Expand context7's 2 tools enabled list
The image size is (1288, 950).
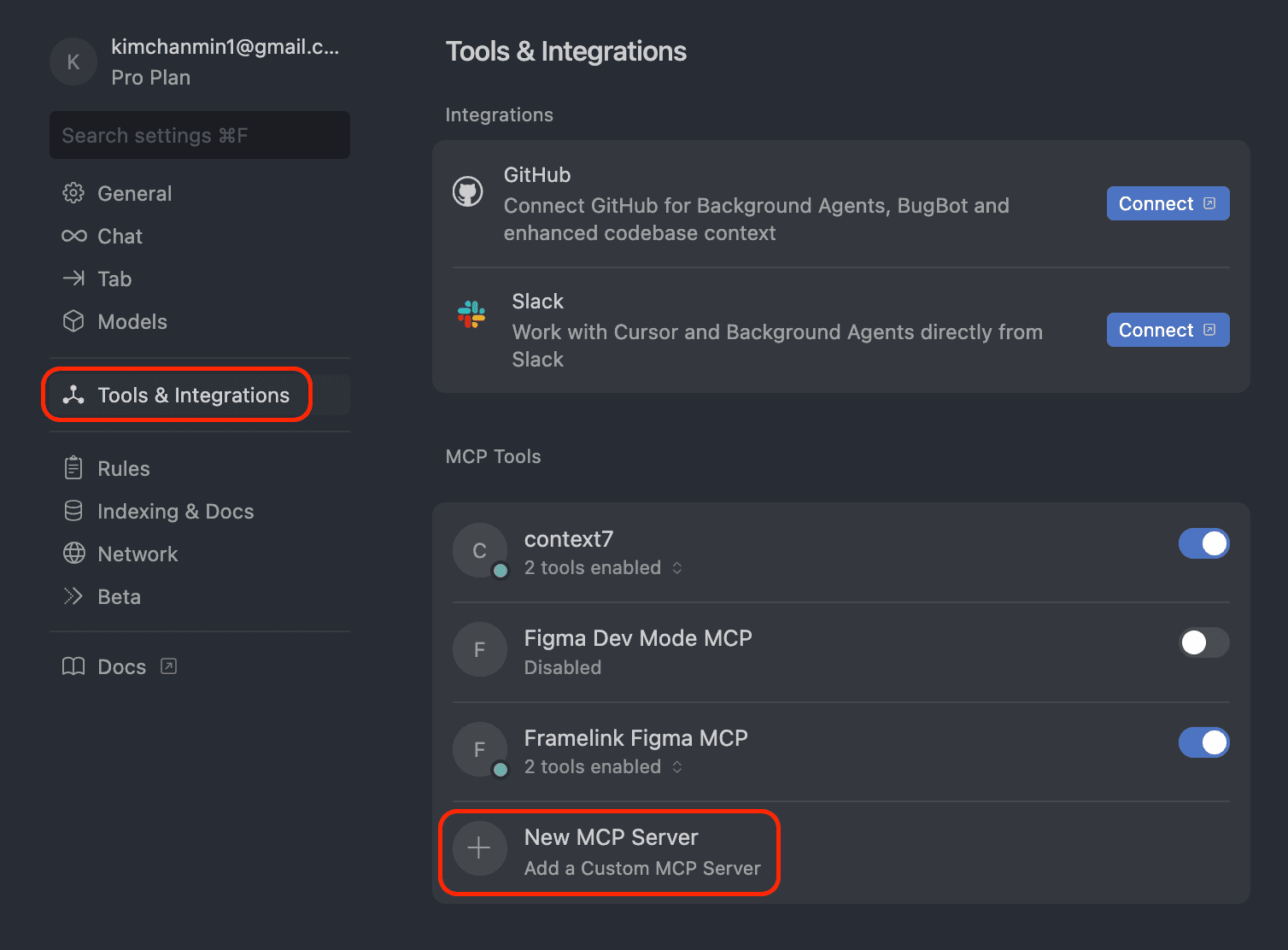pyautogui.click(x=603, y=568)
